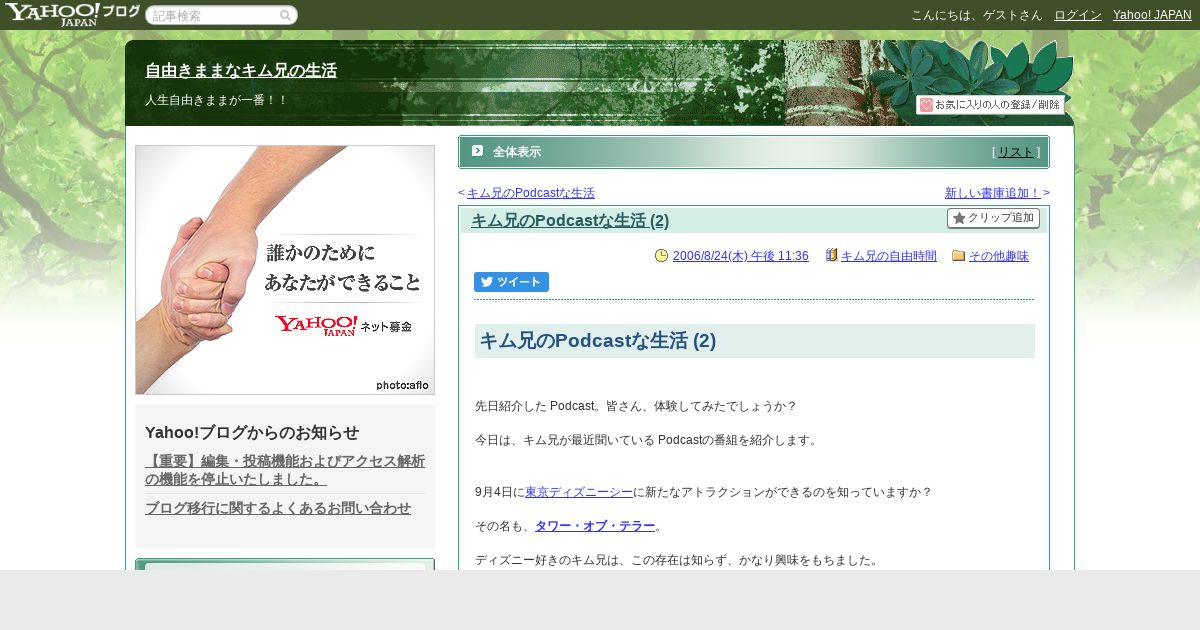Open Yahoo! JAPAN link in header

[x=1152, y=15]
